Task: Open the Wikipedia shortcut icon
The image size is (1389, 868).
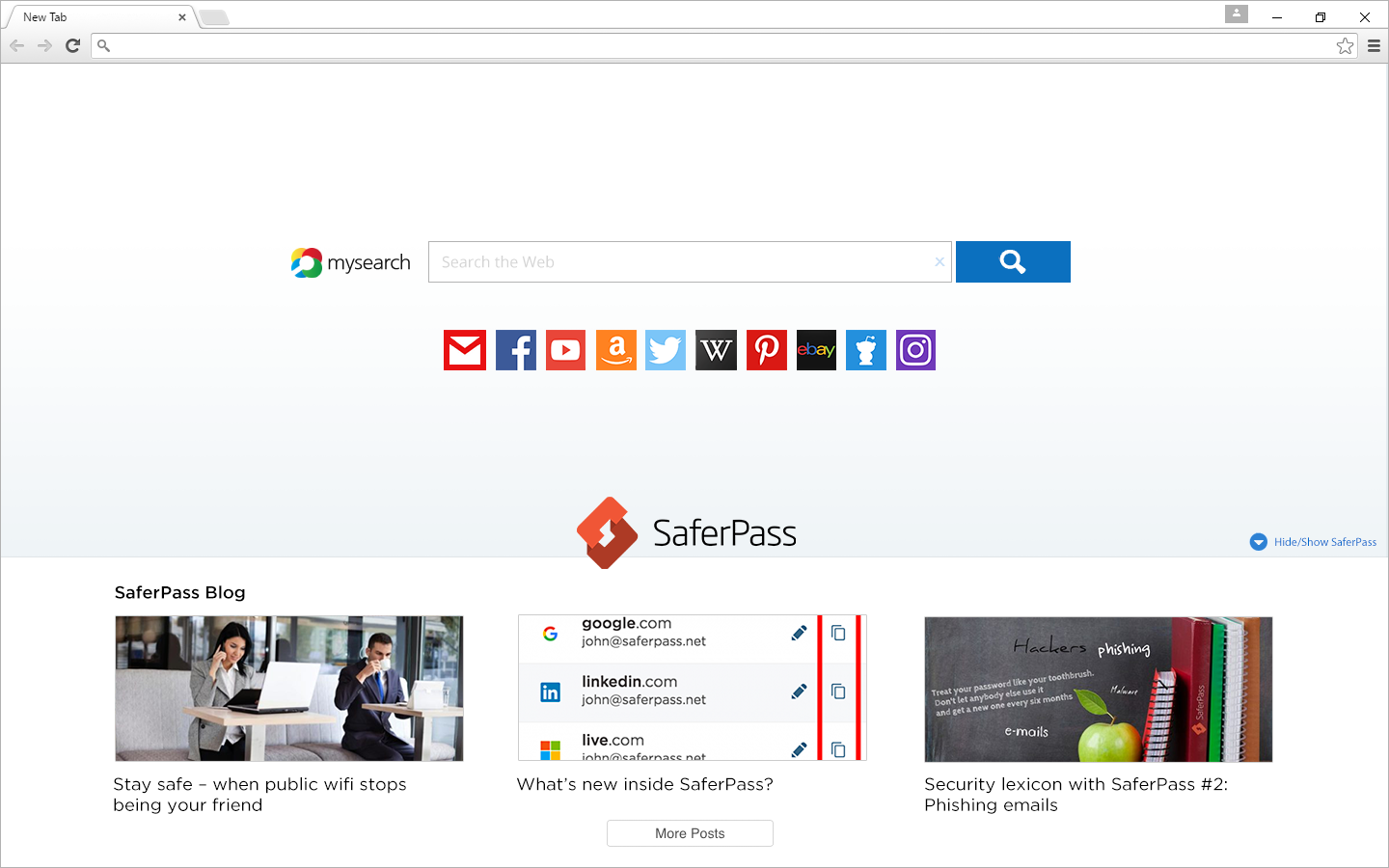Action: coord(717,350)
